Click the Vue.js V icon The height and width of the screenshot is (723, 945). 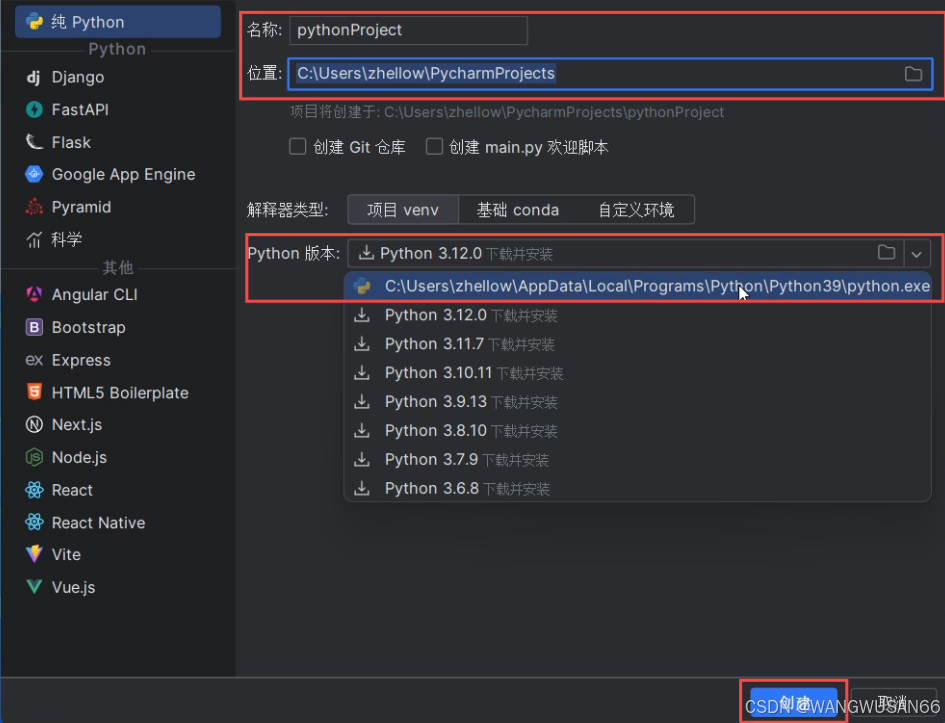click(x=34, y=587)
